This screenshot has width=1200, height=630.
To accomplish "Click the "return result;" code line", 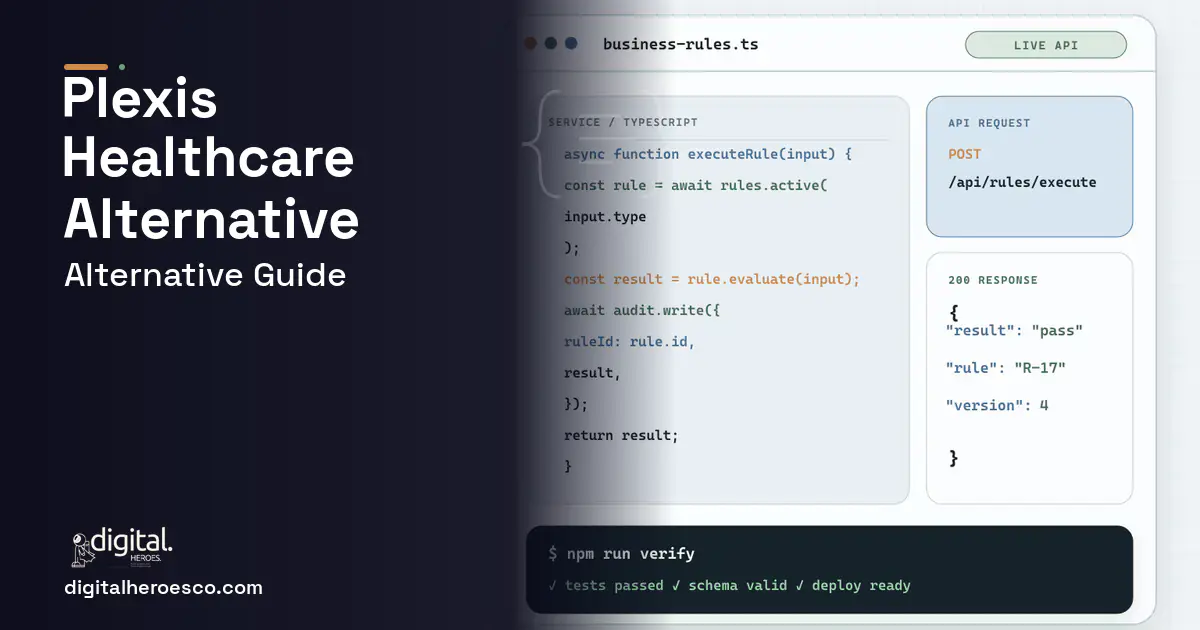I will click(621, 435).
